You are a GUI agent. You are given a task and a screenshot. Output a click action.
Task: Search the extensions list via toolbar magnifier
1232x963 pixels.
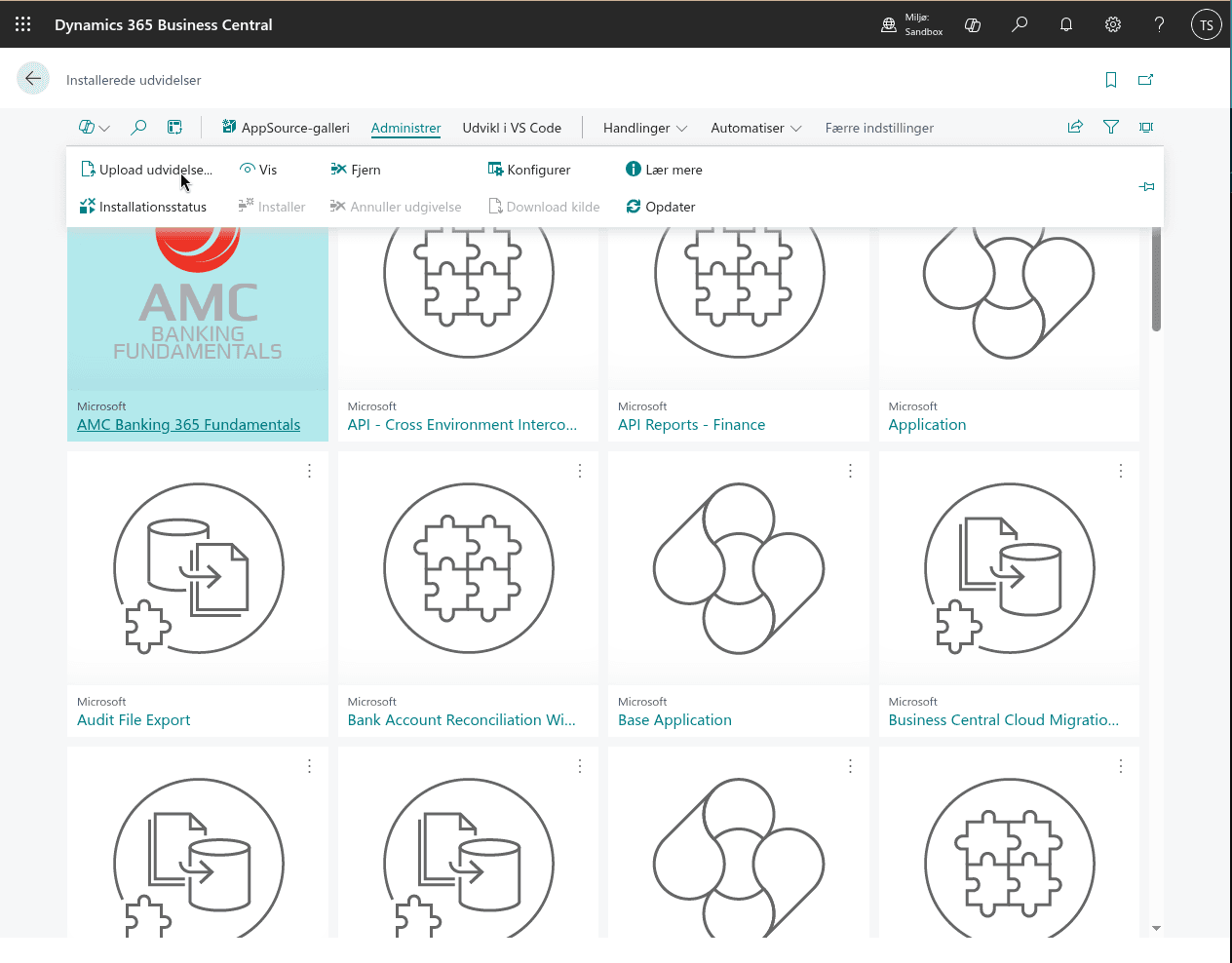click(138, 127)
